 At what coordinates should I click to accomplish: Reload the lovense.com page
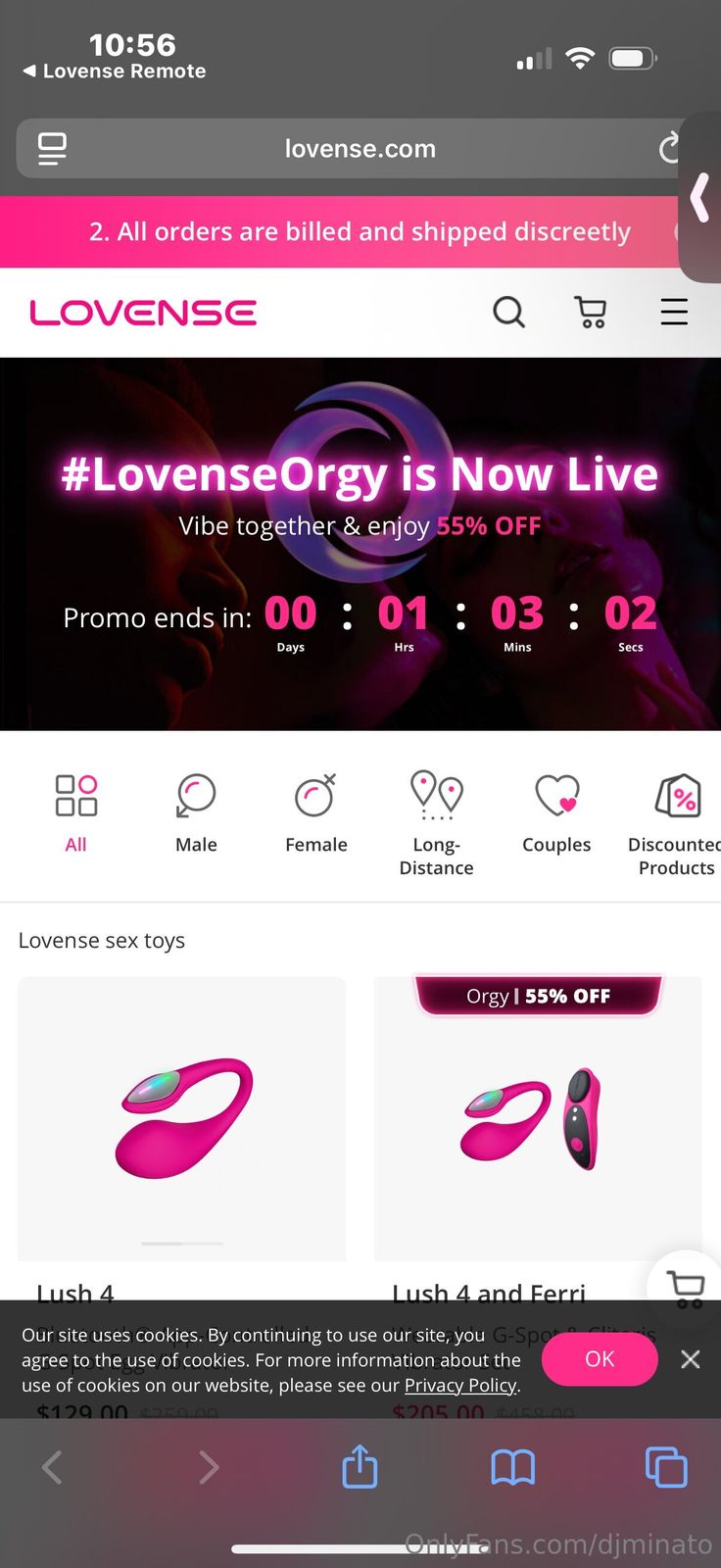[670, 148]
